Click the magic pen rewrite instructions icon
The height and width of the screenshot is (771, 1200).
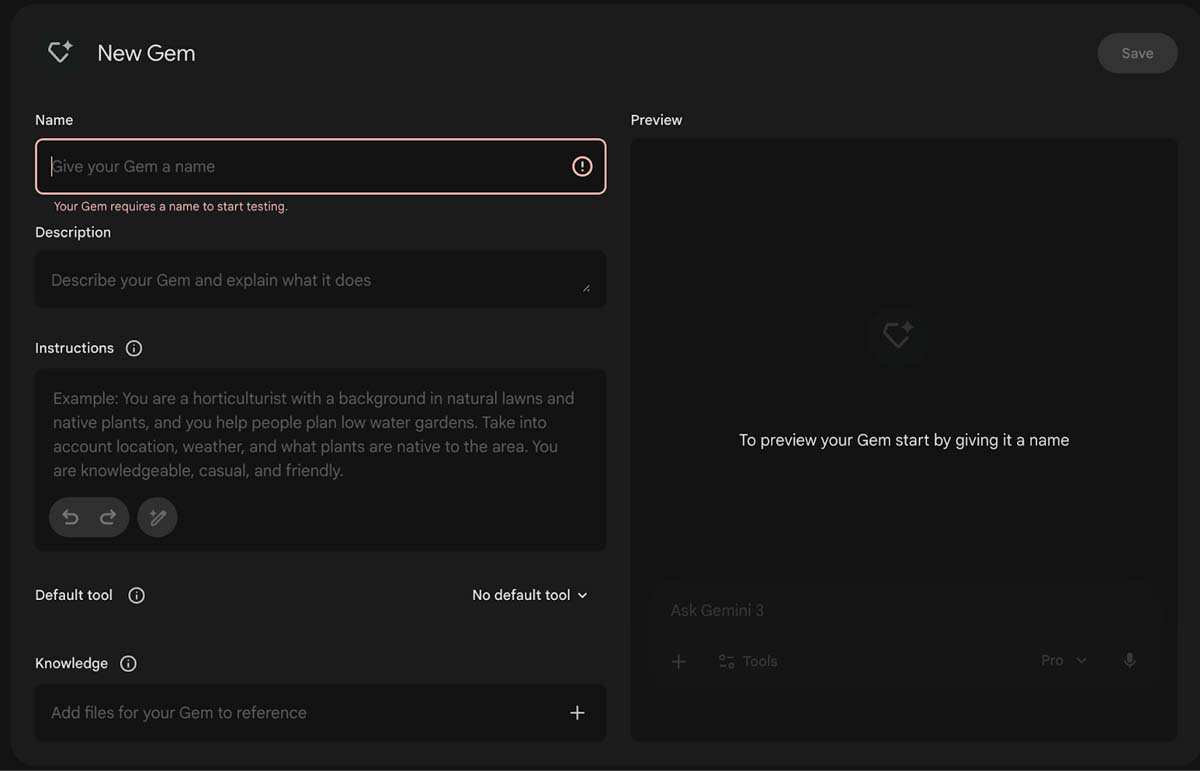(157, 517)
